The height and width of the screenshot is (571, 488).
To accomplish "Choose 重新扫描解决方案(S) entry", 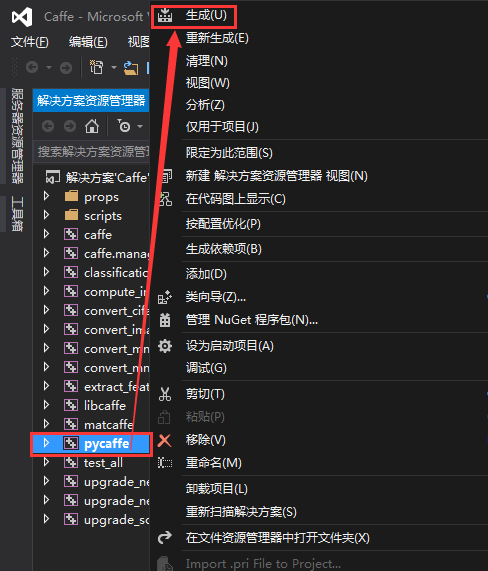I will click(x=241, y=512).
